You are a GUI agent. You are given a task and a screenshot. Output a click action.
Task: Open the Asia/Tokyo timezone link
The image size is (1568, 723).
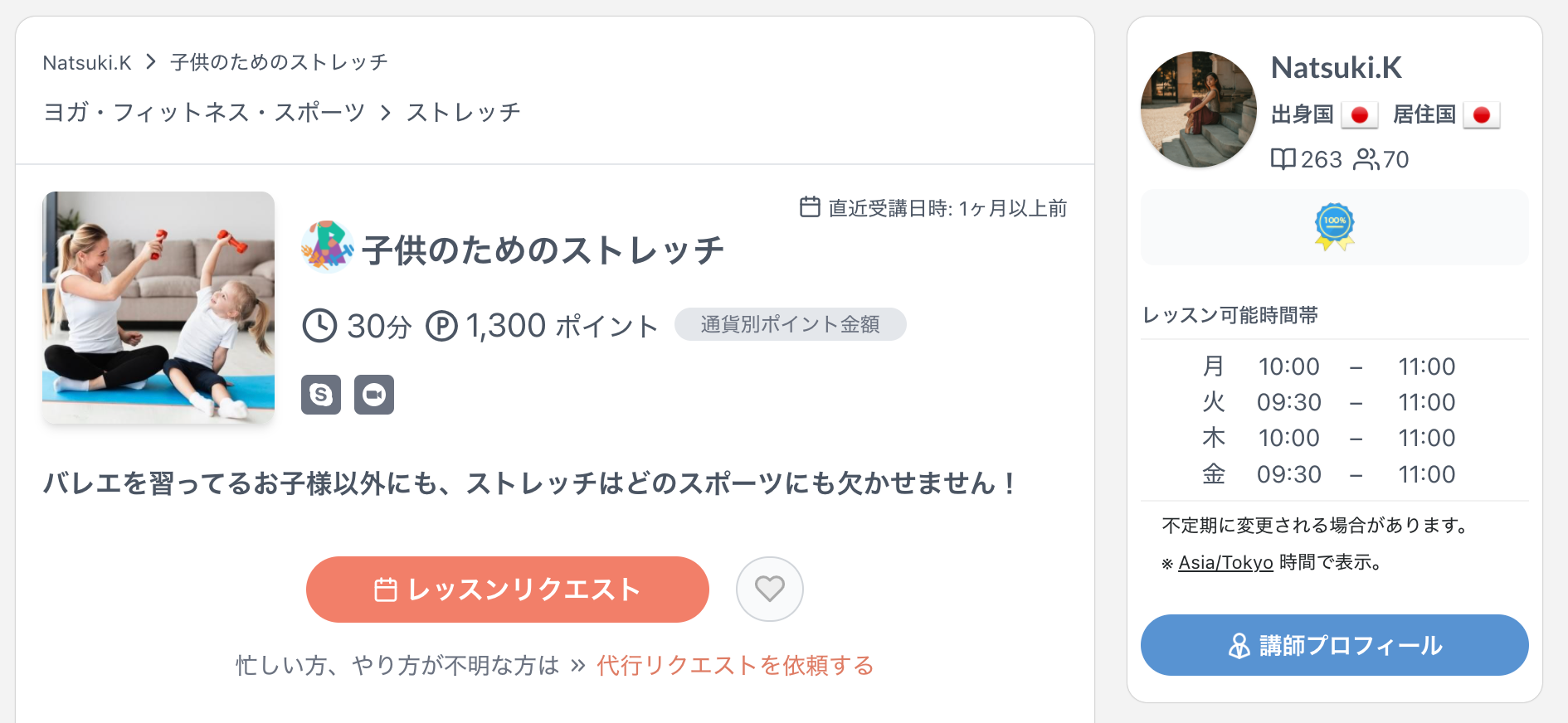(1225, 563)
